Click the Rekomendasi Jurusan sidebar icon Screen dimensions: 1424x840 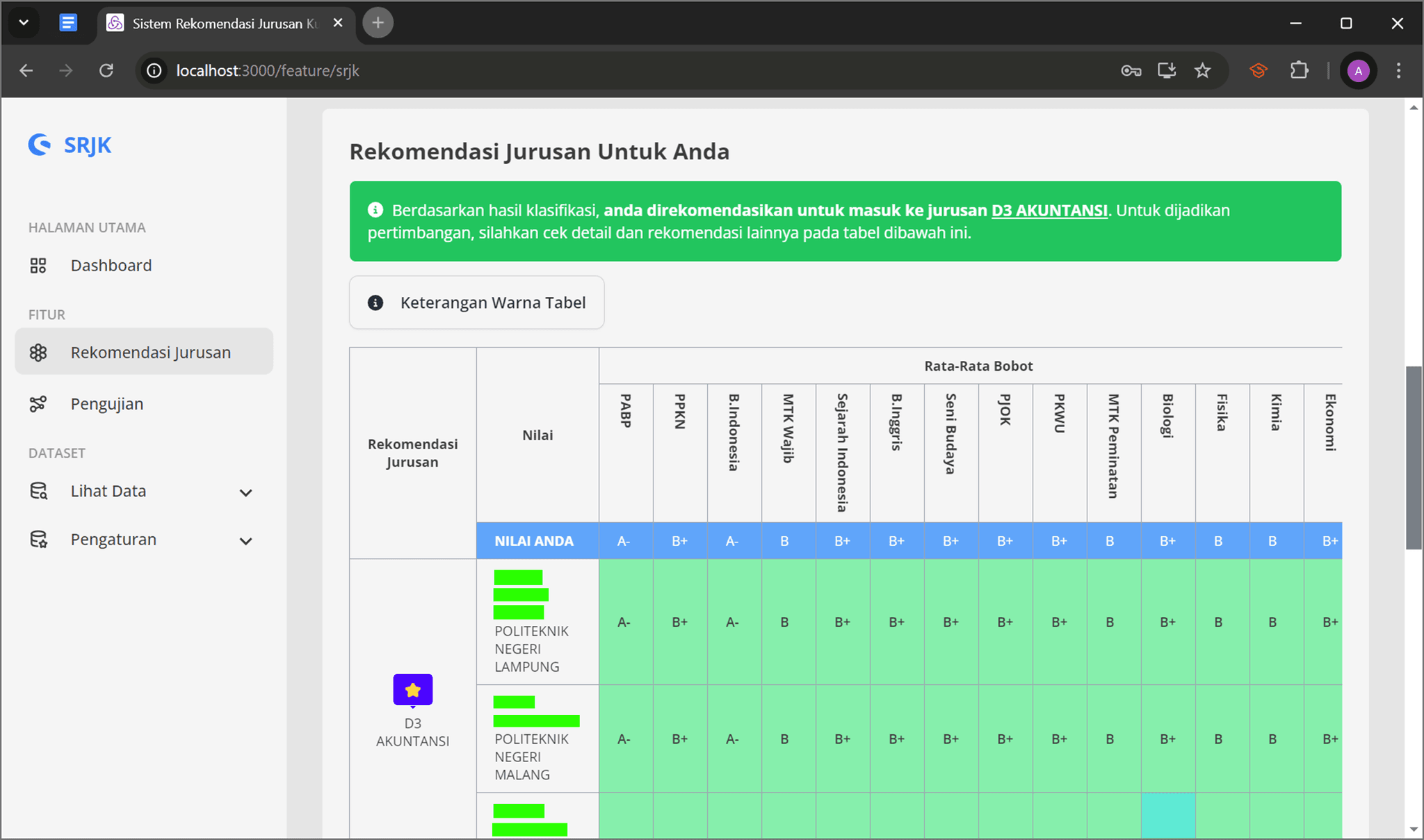click(38, 353)
